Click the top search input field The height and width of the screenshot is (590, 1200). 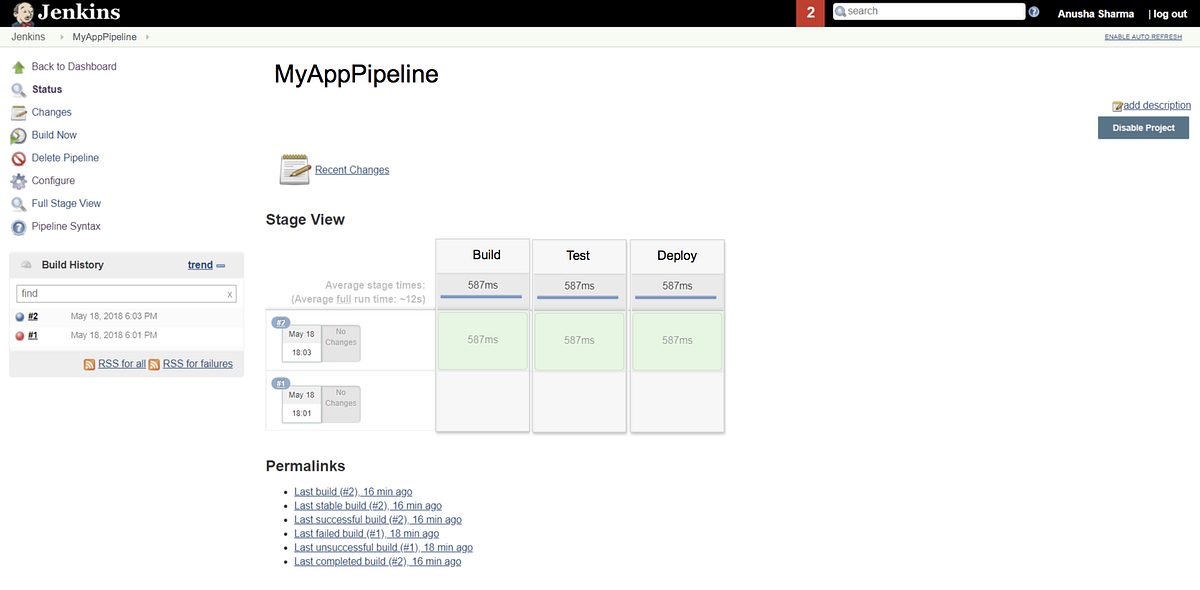point(929,11)
